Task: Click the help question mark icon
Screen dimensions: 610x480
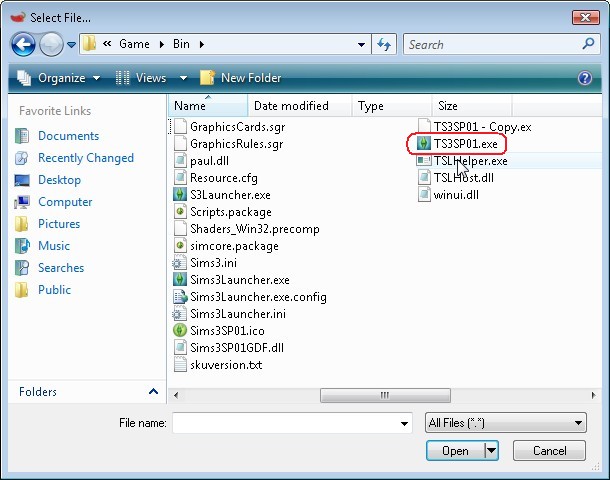Action: 585,78
